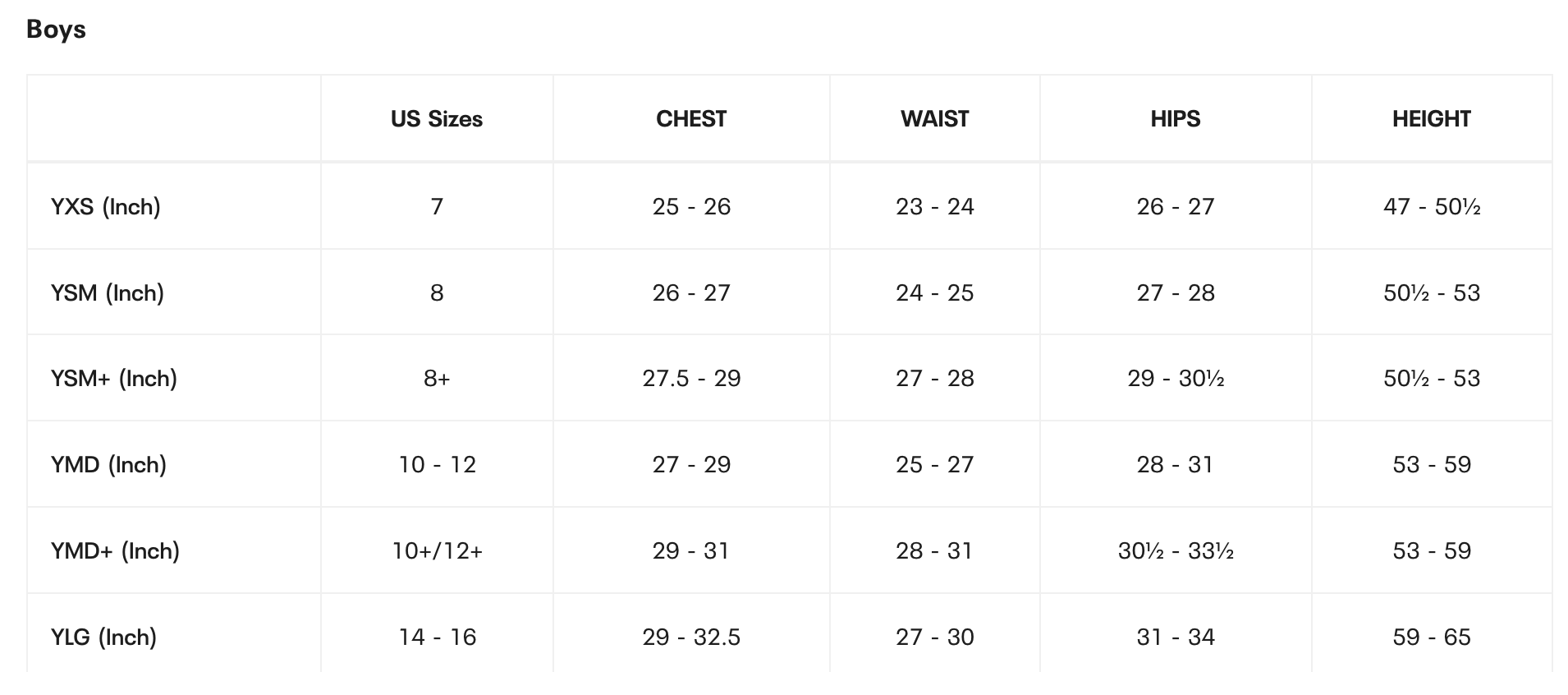This screenshot has width=1568, height=695.
Task: Select the US Sizes column header
Action: point(436,119)
